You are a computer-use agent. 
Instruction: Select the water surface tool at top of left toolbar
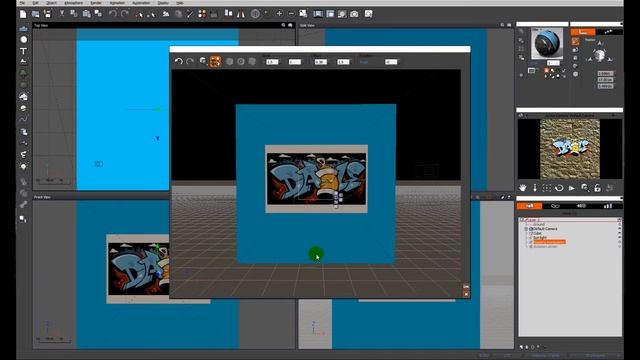coord(24,29)
